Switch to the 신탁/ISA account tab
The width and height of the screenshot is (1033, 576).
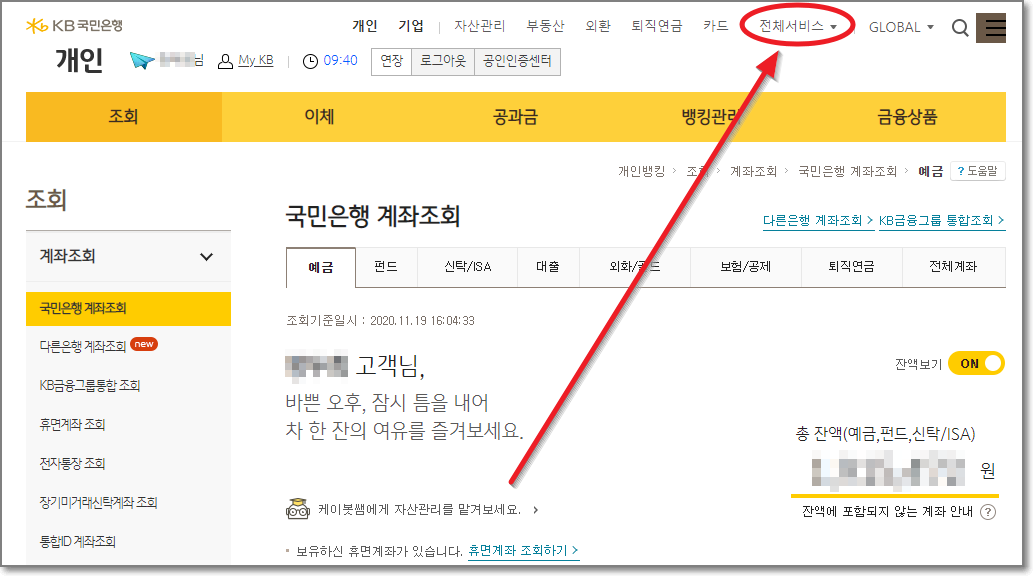pos(468,267)
